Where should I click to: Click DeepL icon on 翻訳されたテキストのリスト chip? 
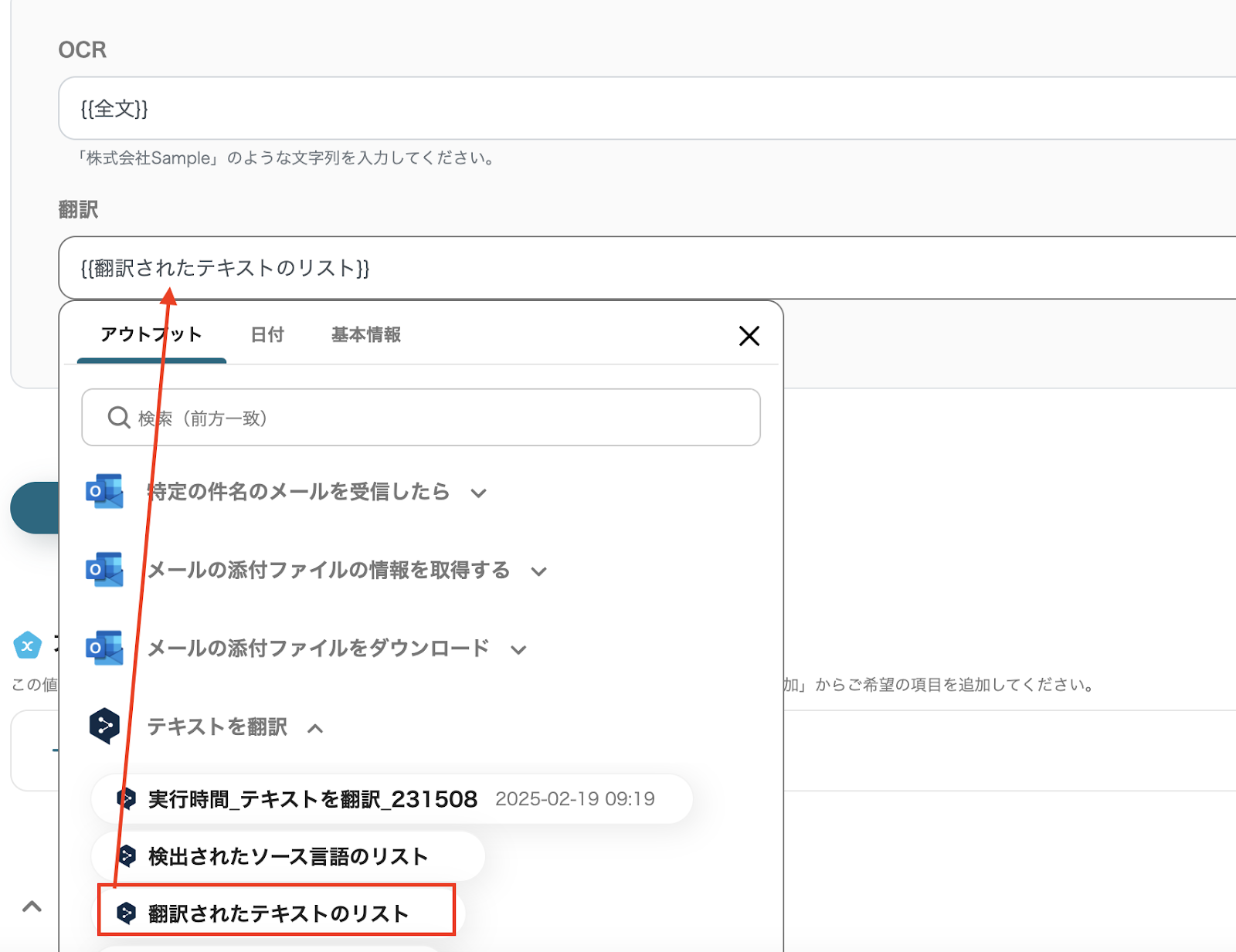coord(126,913)
